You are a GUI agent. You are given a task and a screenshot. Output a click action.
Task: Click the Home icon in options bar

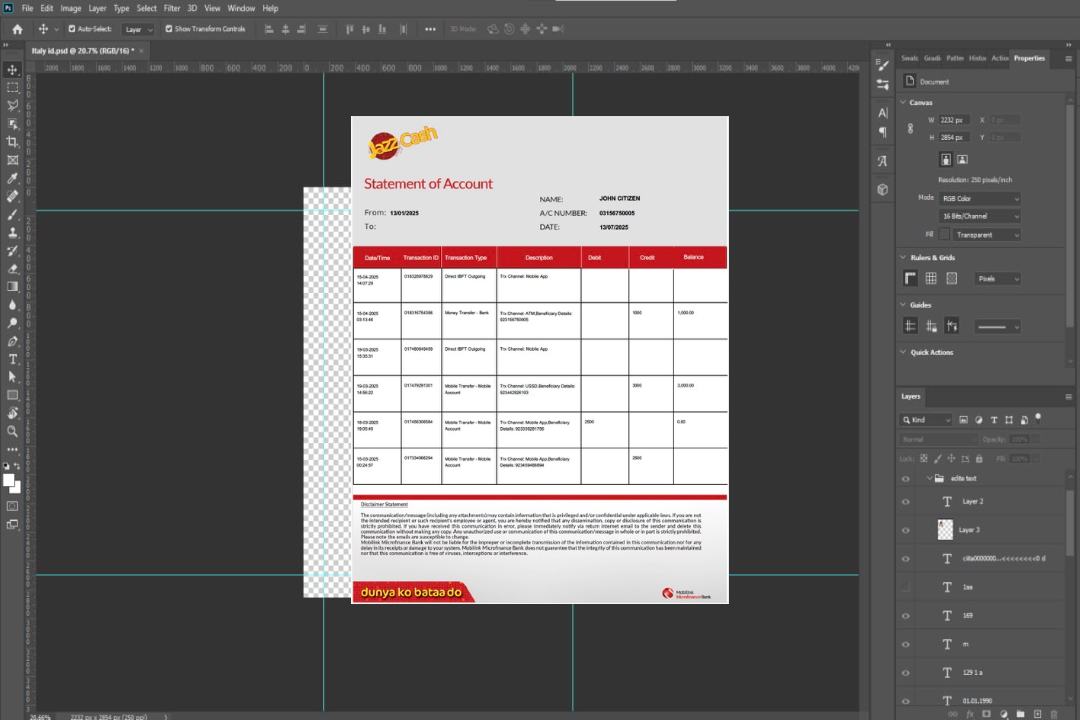tap(17, 29)
